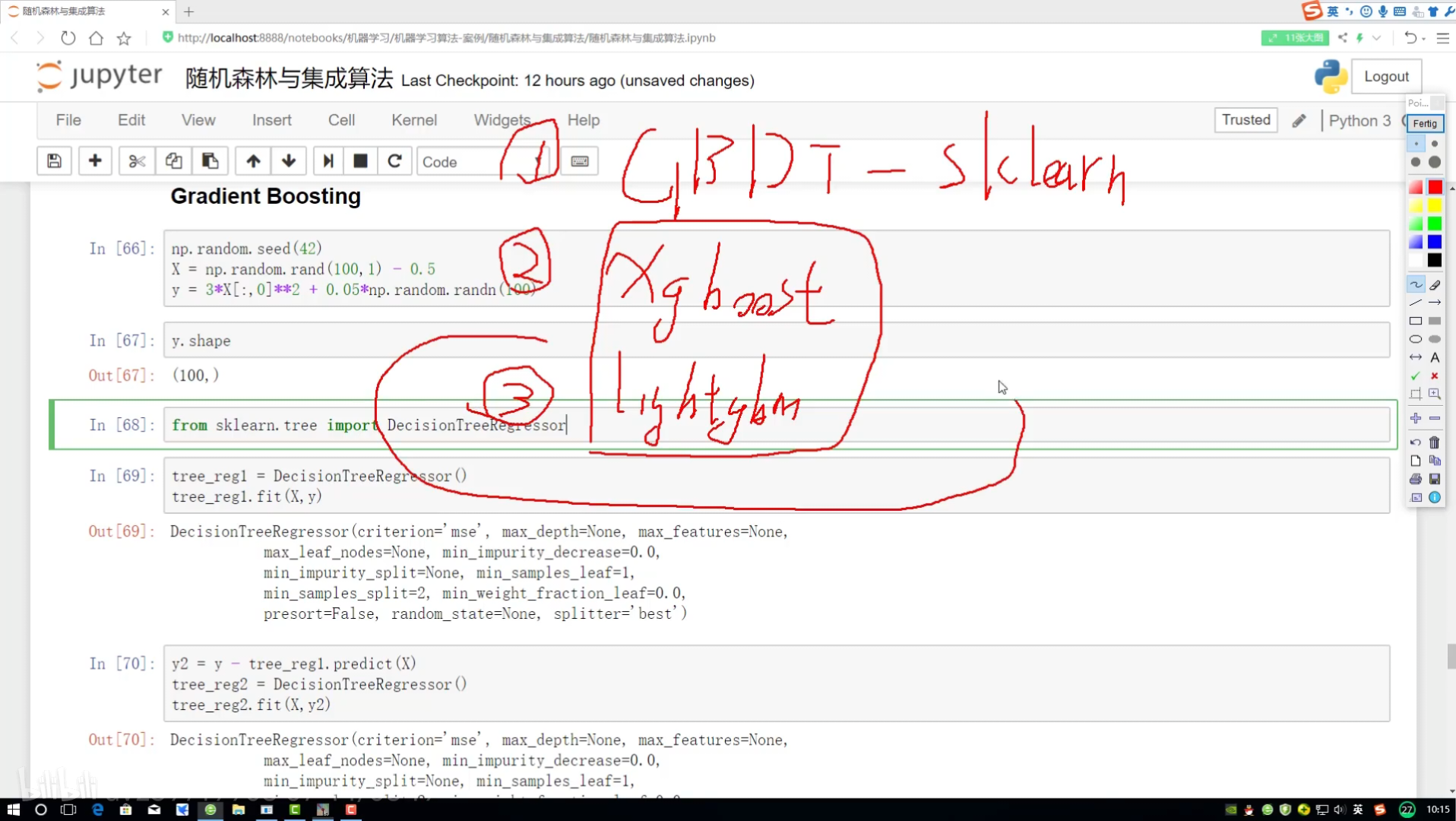Copy selected cells in the Jupyter toolbar
Viewport: 1456px width, 821px height.
[173, 161]
